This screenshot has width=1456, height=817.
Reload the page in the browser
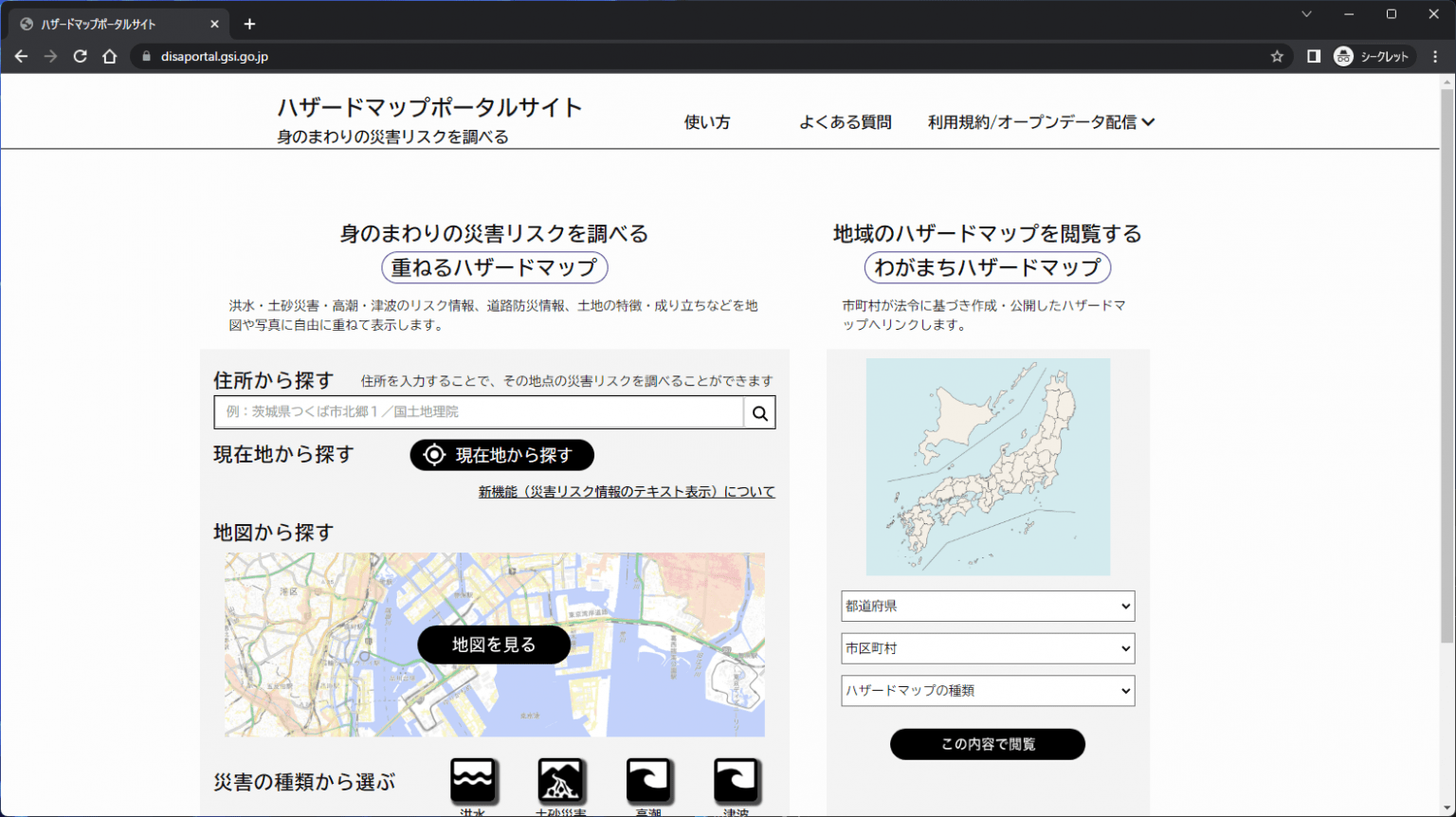click(81, 57)
